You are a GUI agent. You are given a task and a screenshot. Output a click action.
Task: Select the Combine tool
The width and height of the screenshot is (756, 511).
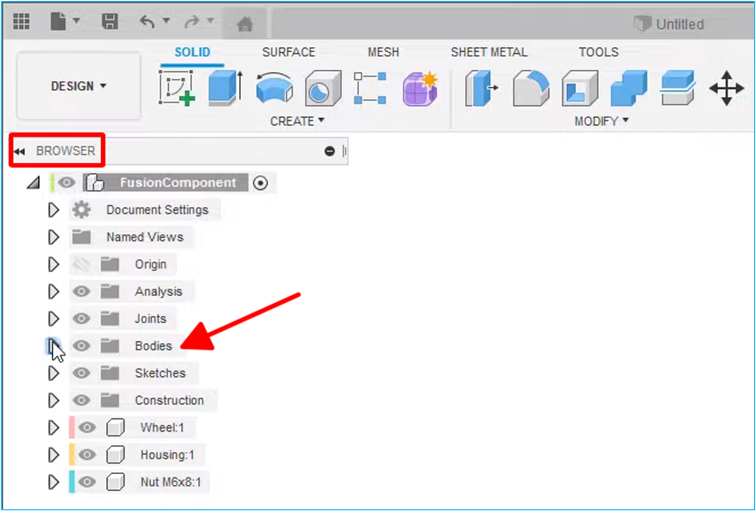coord(629,88)
